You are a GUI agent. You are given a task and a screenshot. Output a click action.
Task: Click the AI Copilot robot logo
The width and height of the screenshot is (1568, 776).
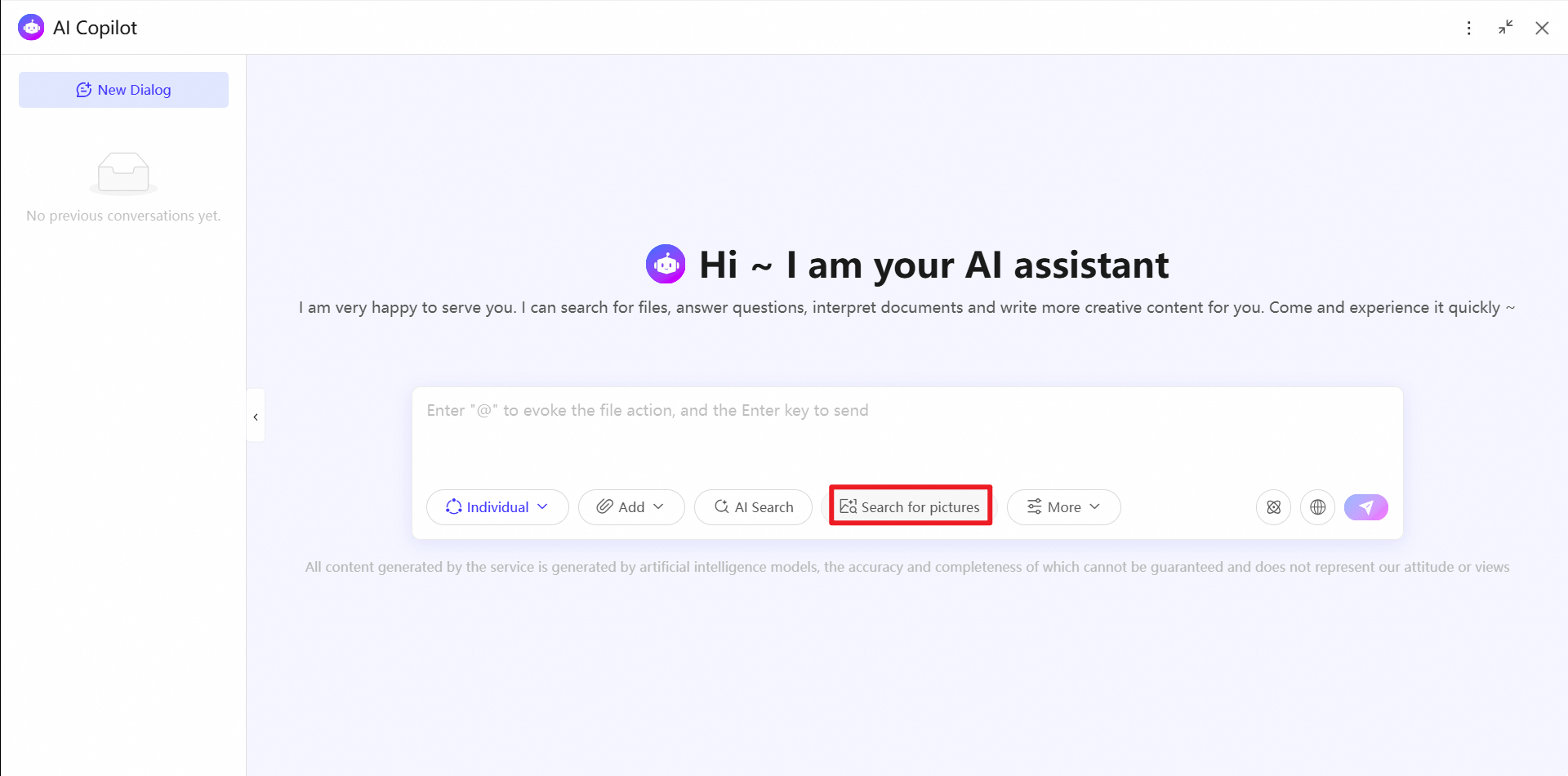(x=31, y=28)
